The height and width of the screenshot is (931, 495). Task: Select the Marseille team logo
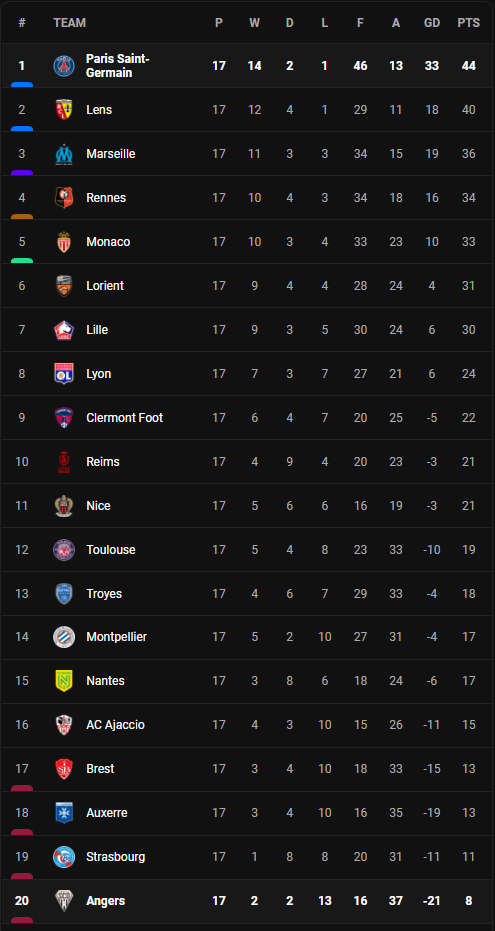(x=64, y=154)
